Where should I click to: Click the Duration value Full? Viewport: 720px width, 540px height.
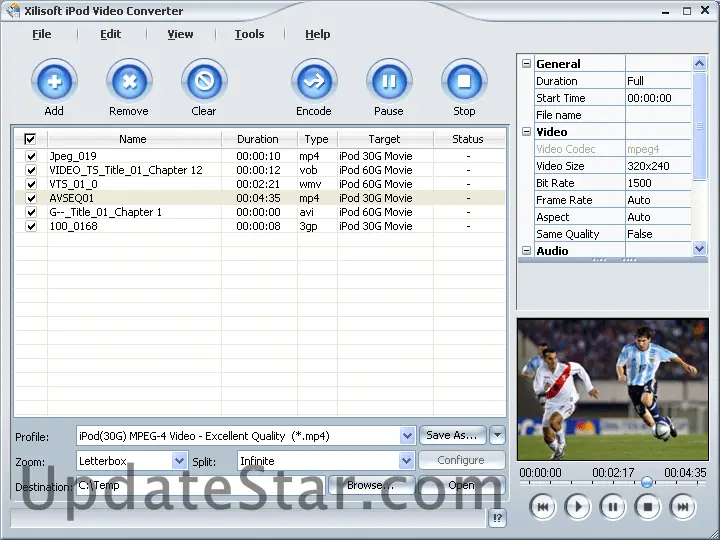coord(636,81)
